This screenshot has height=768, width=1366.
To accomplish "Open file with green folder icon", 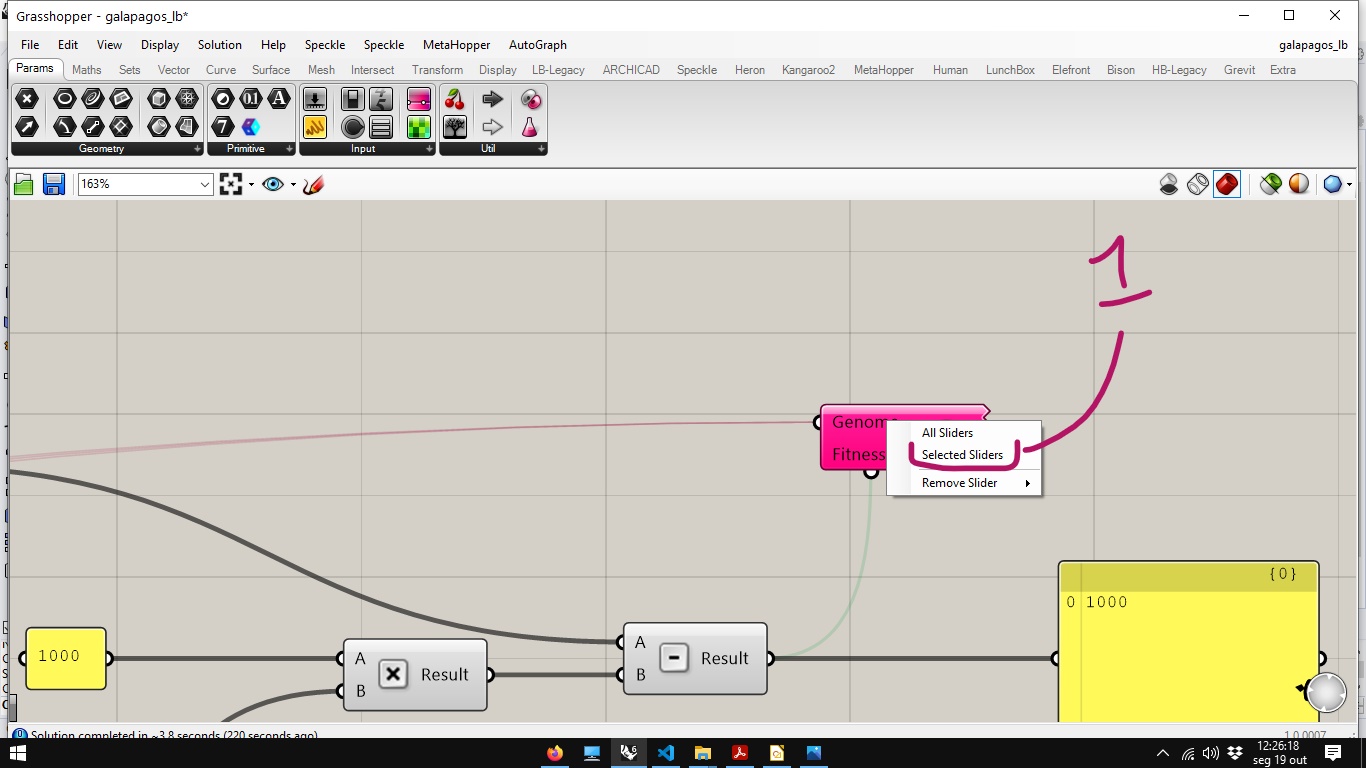I will pyautogui.click(x=24, y=184).
